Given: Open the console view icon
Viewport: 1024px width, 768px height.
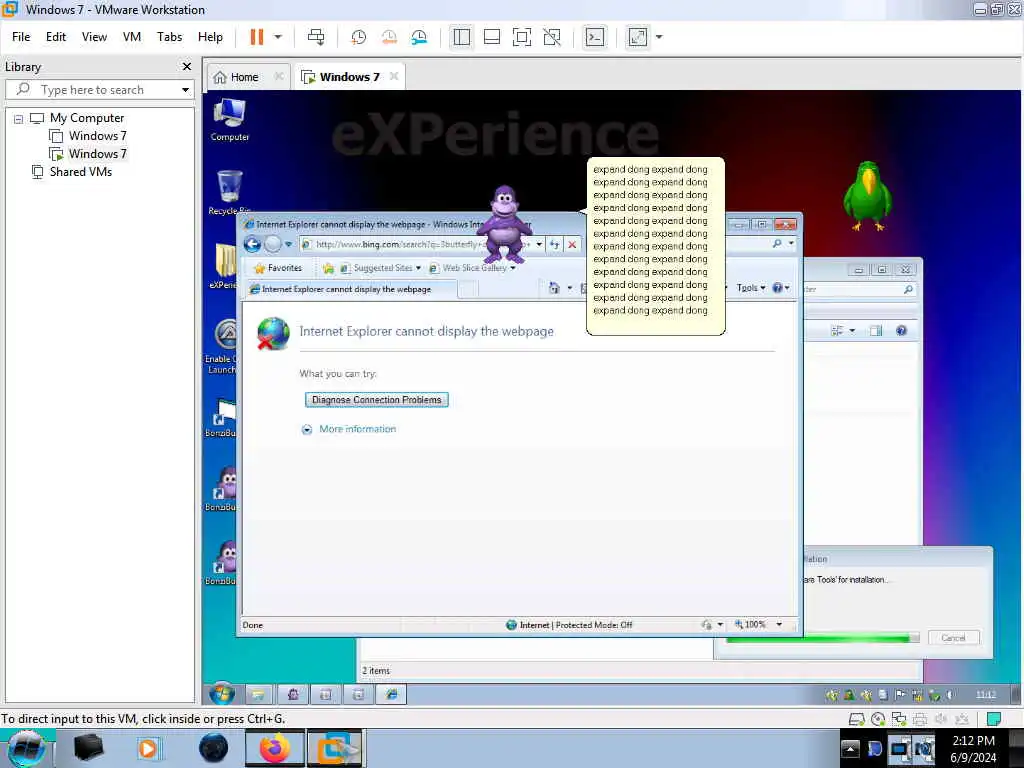Looking at the screenshot, I should (595, 37).
